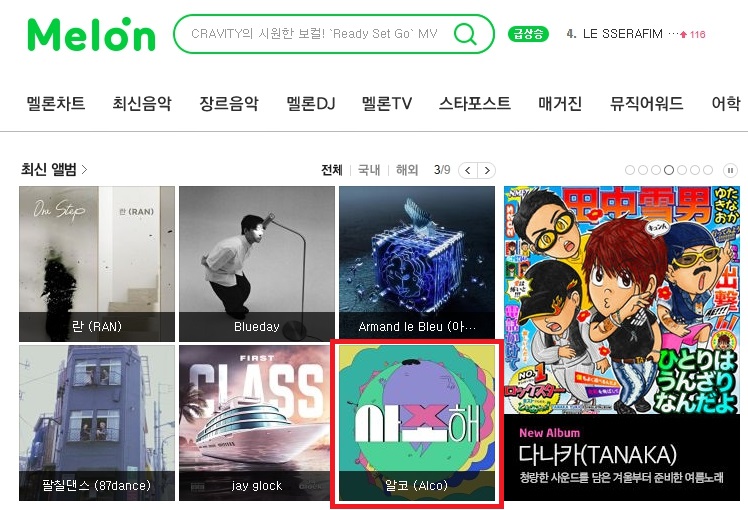Screen dimensions: 748x510
Task: Open the 다나카(TANAKA) New Album banner
Action: pos(622,343)
